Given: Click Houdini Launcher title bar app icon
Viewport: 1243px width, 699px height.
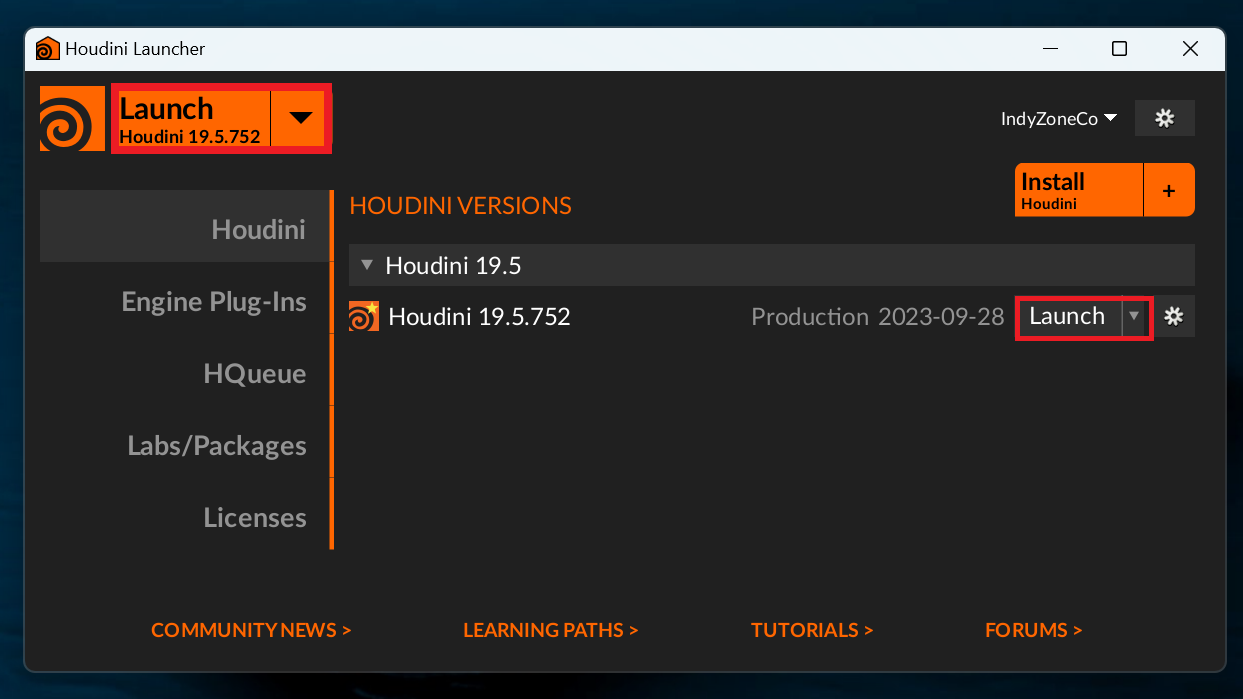Looking at the screenshot, I should (x=47, y=48).
